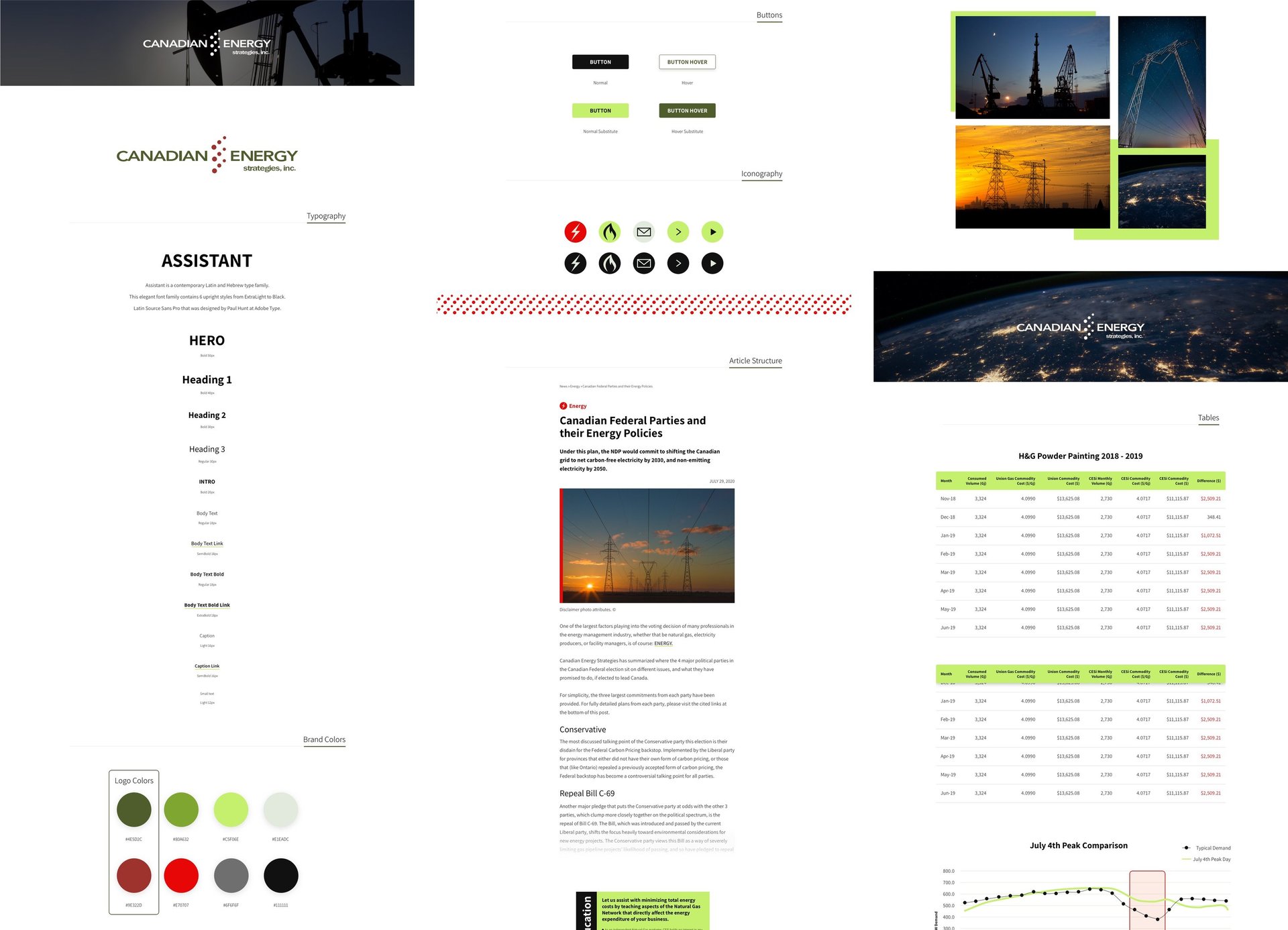Click the black lightning bolt icon
Image resolution: width=1288 pixels, height=930 pixels.
click(575, 263)
